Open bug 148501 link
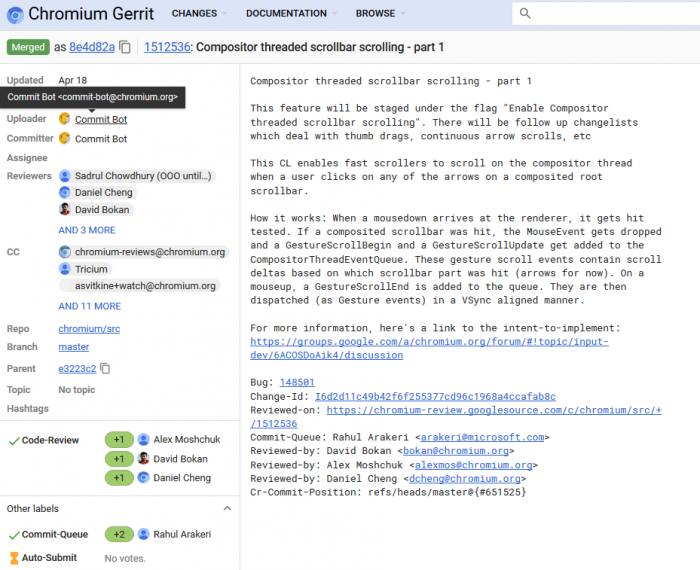This screenshot has height=570, width=700. pos(297,381)
